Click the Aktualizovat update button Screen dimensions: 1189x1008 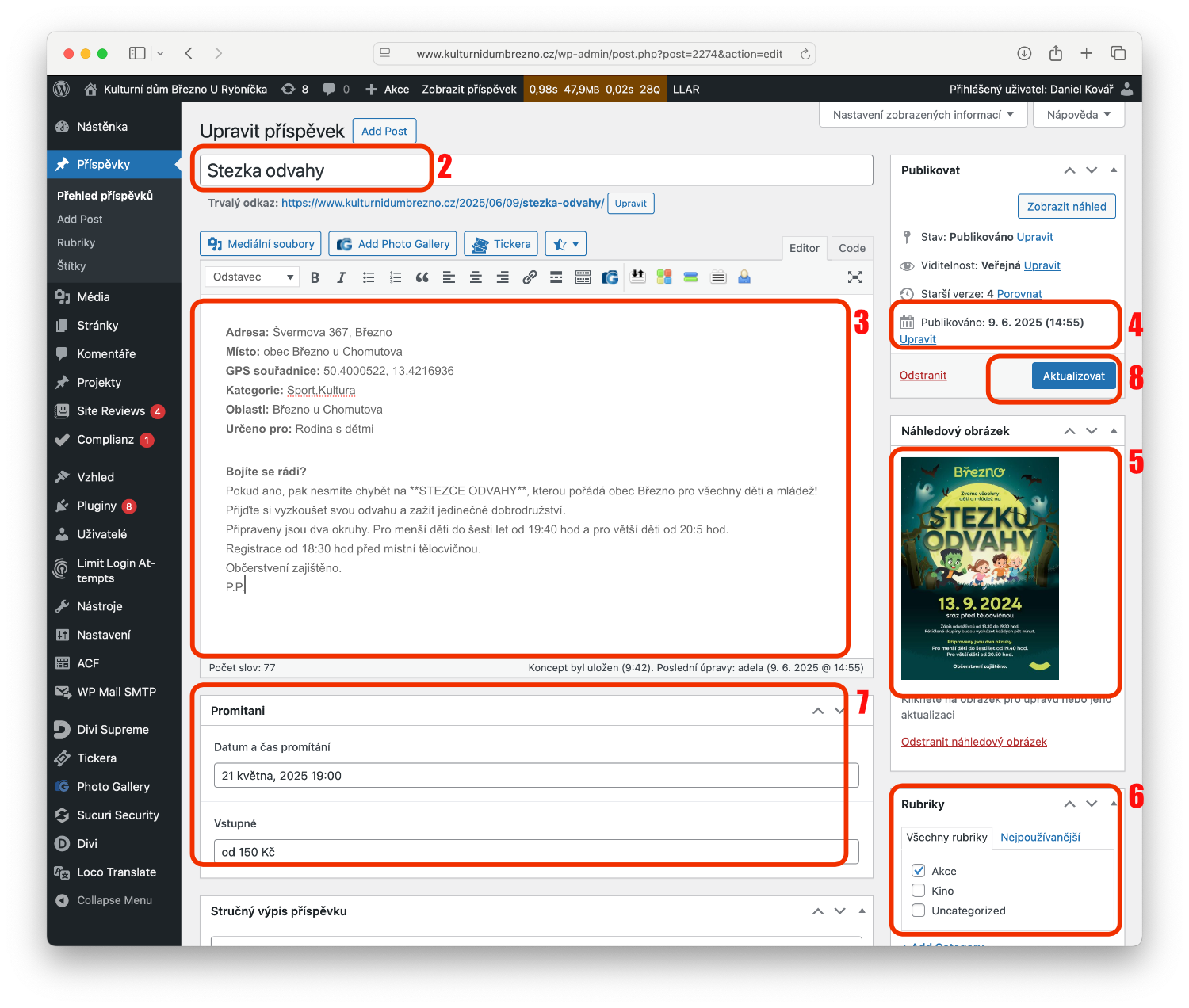click(x=1073, y=376)
